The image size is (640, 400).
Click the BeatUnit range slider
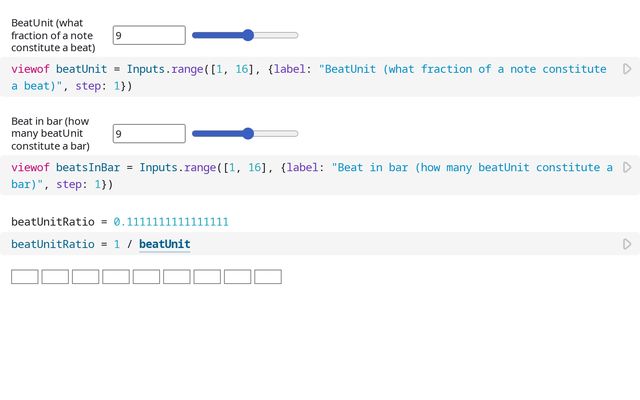(x=245, y=35)
